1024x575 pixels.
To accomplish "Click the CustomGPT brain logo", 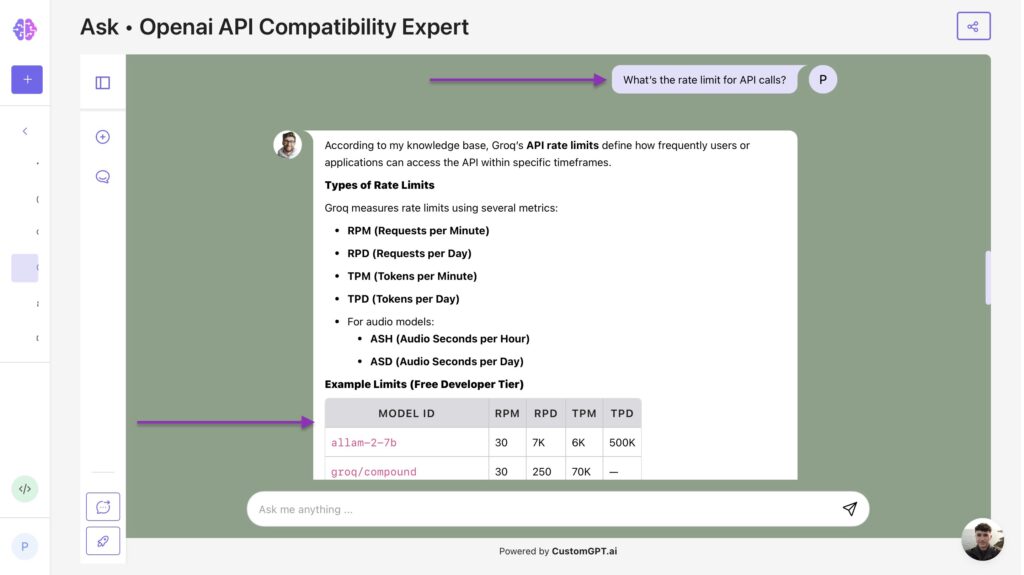I will click(x=25, y=29).
